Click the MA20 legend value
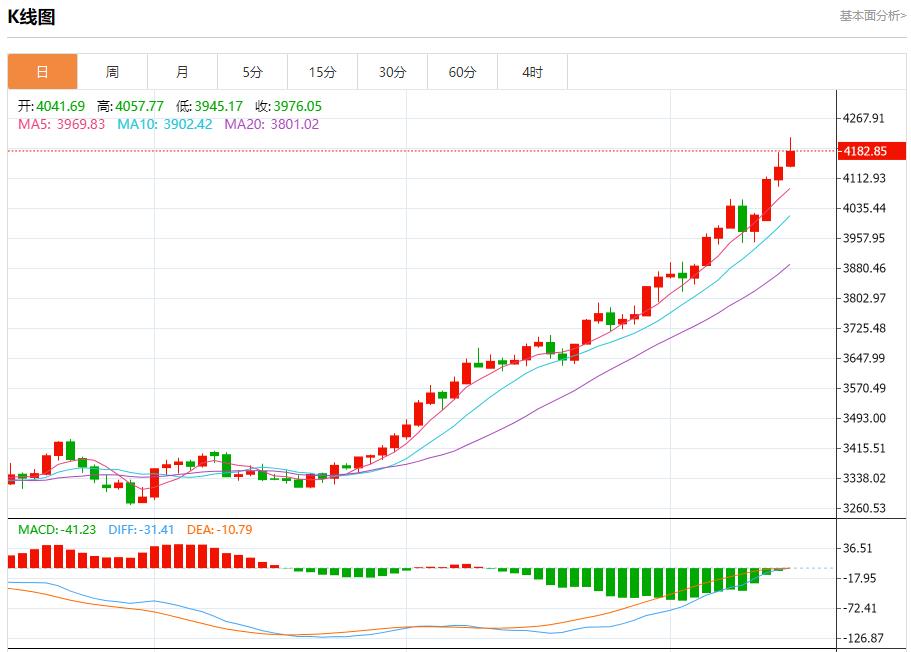 (x=294, y=124)
